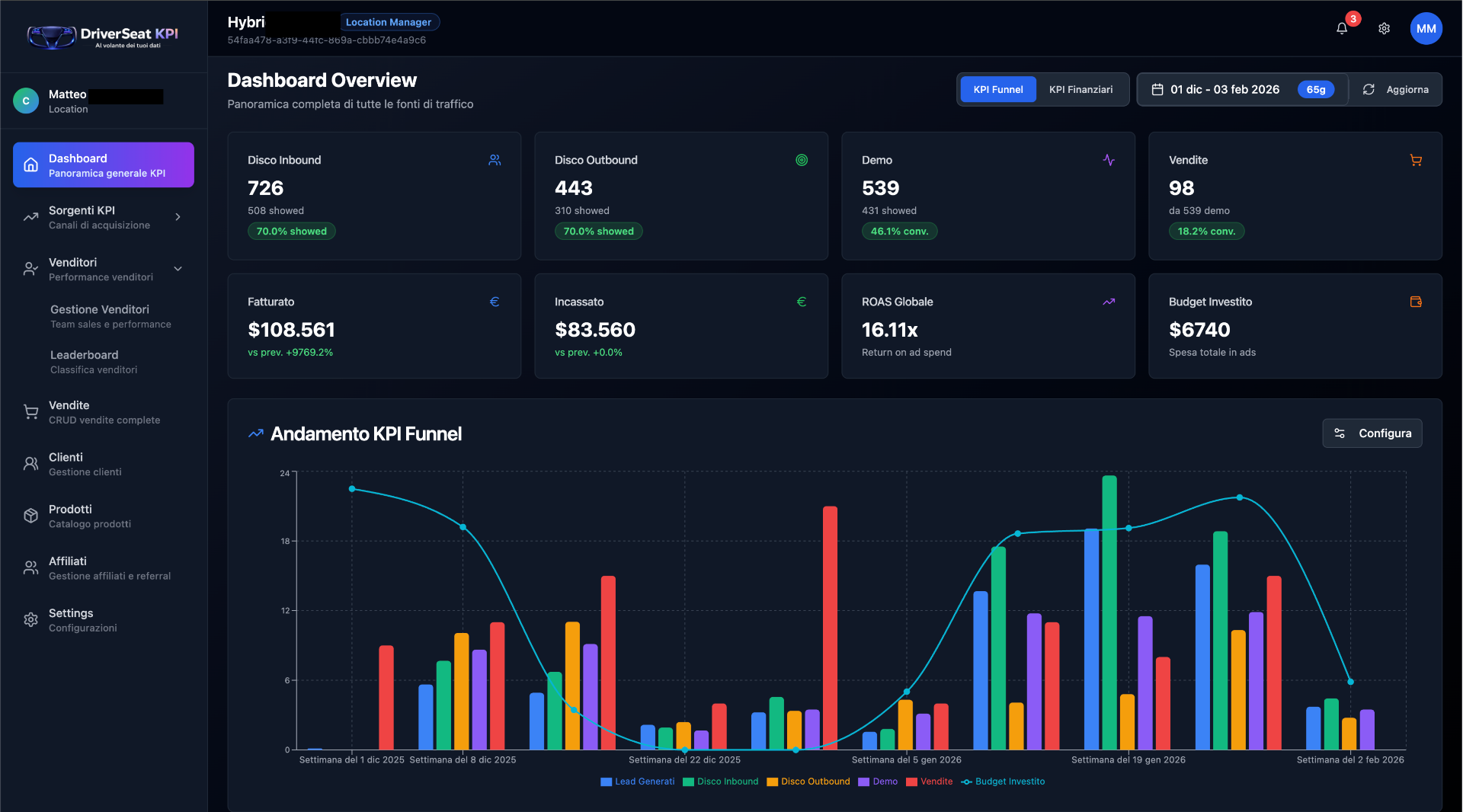Viewport: 1463px width, 812px height.
Task: Collapse the Venditori menu section
Action: [x=103, y=269]
